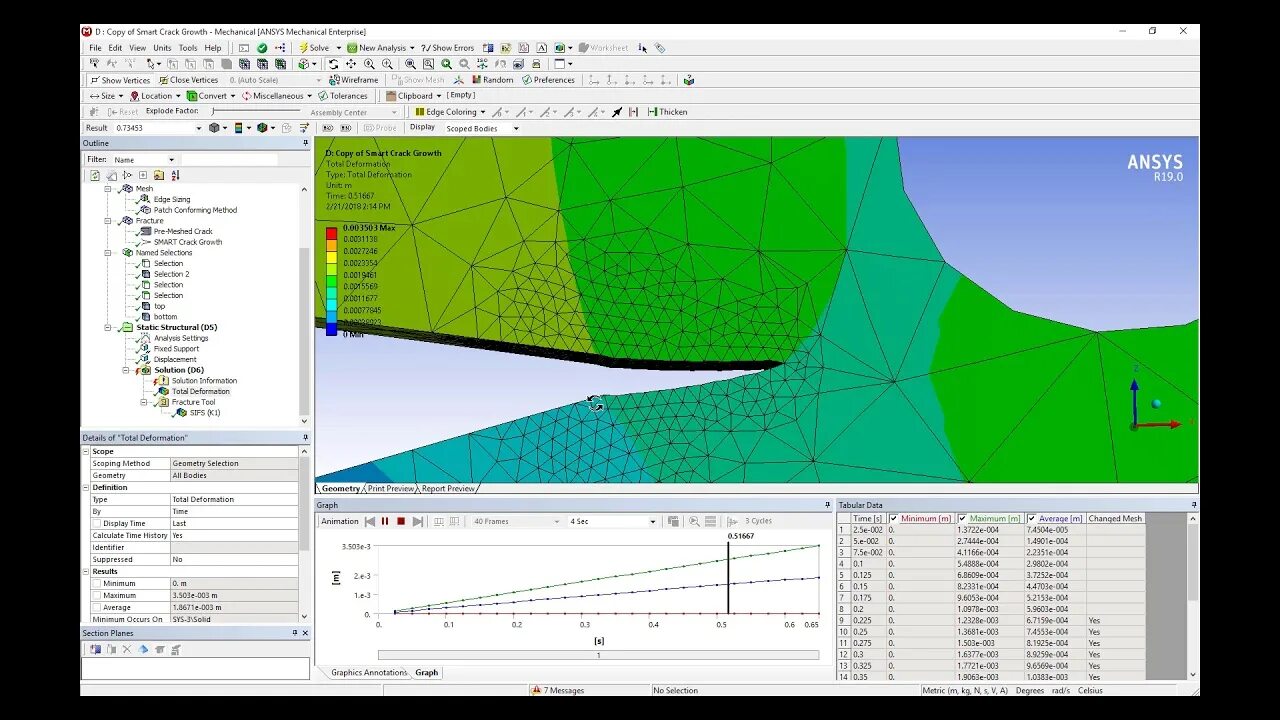Select Patch Conforming Method tree item
The image size is (1280, 720).
195,210
